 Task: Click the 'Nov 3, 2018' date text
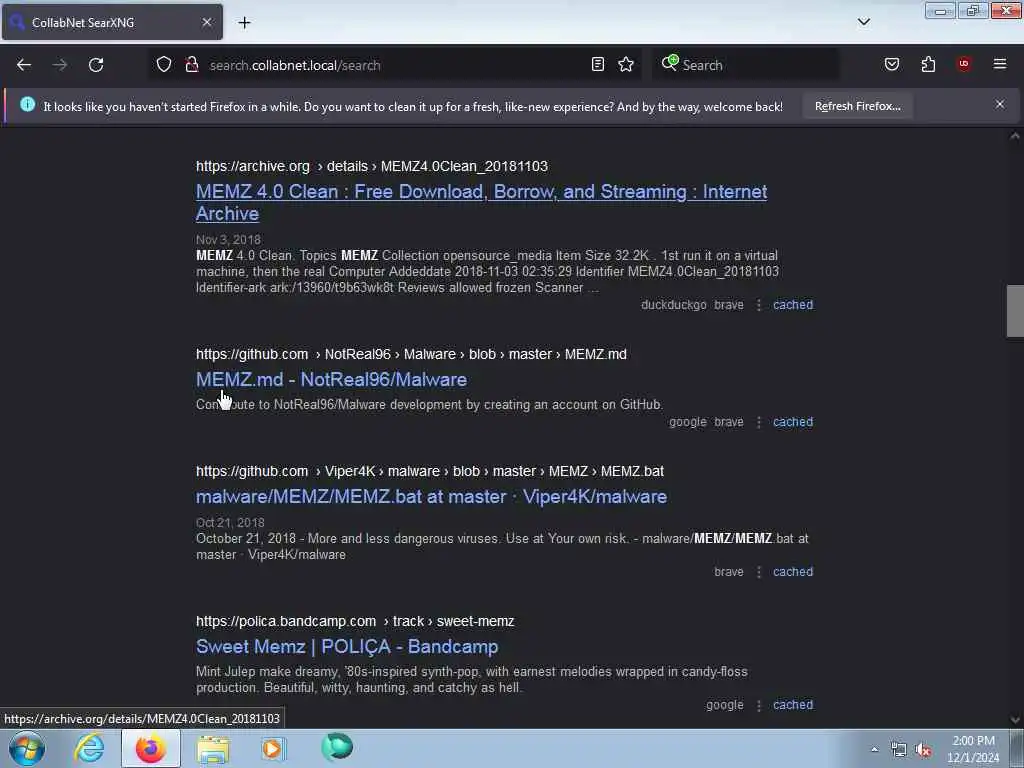tap(228, 240)
